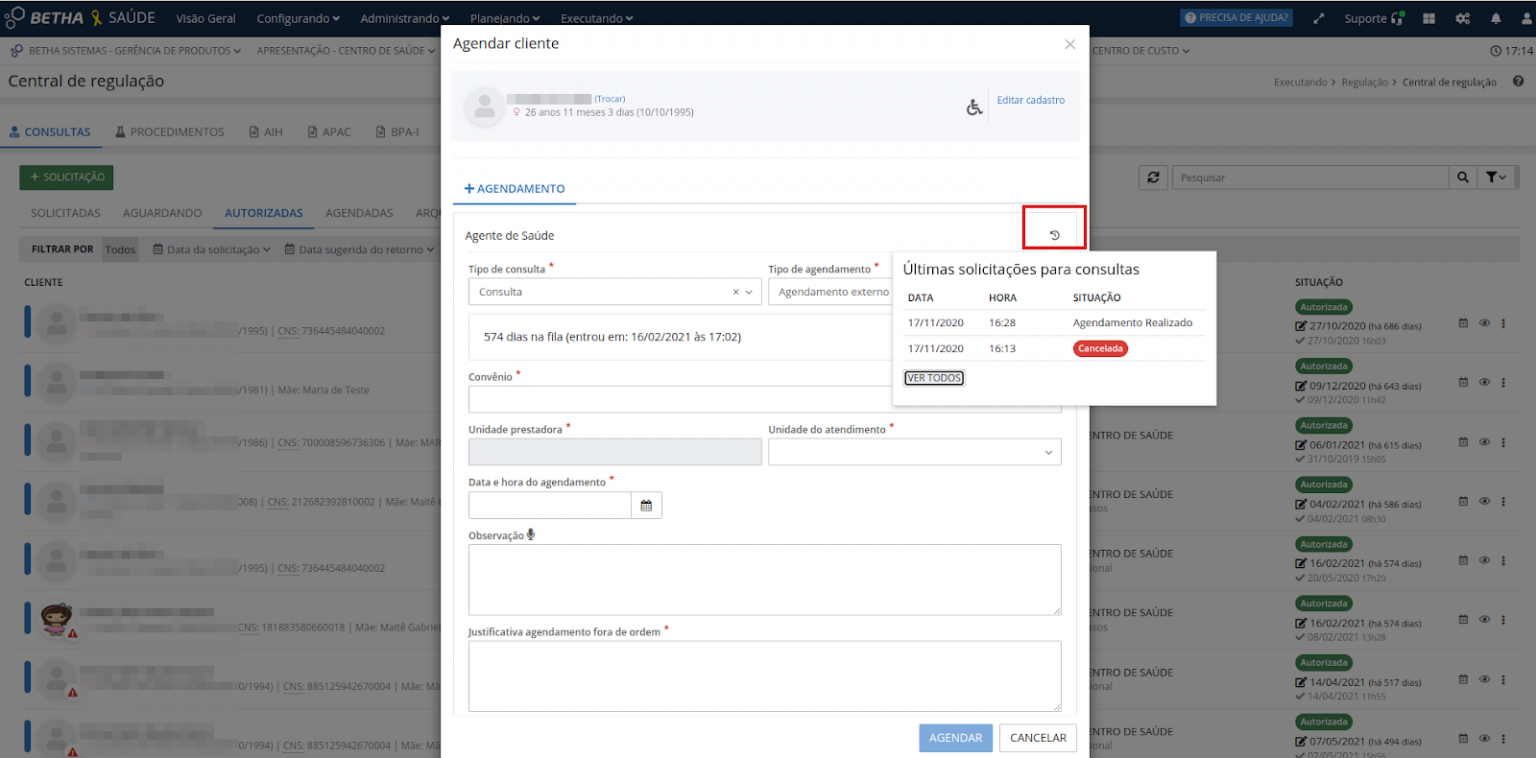Expand Apresentação - Centro de Saúde selector
This screenshot has width=1536, height=758.
pyautogui.click(x=347, y=50)
